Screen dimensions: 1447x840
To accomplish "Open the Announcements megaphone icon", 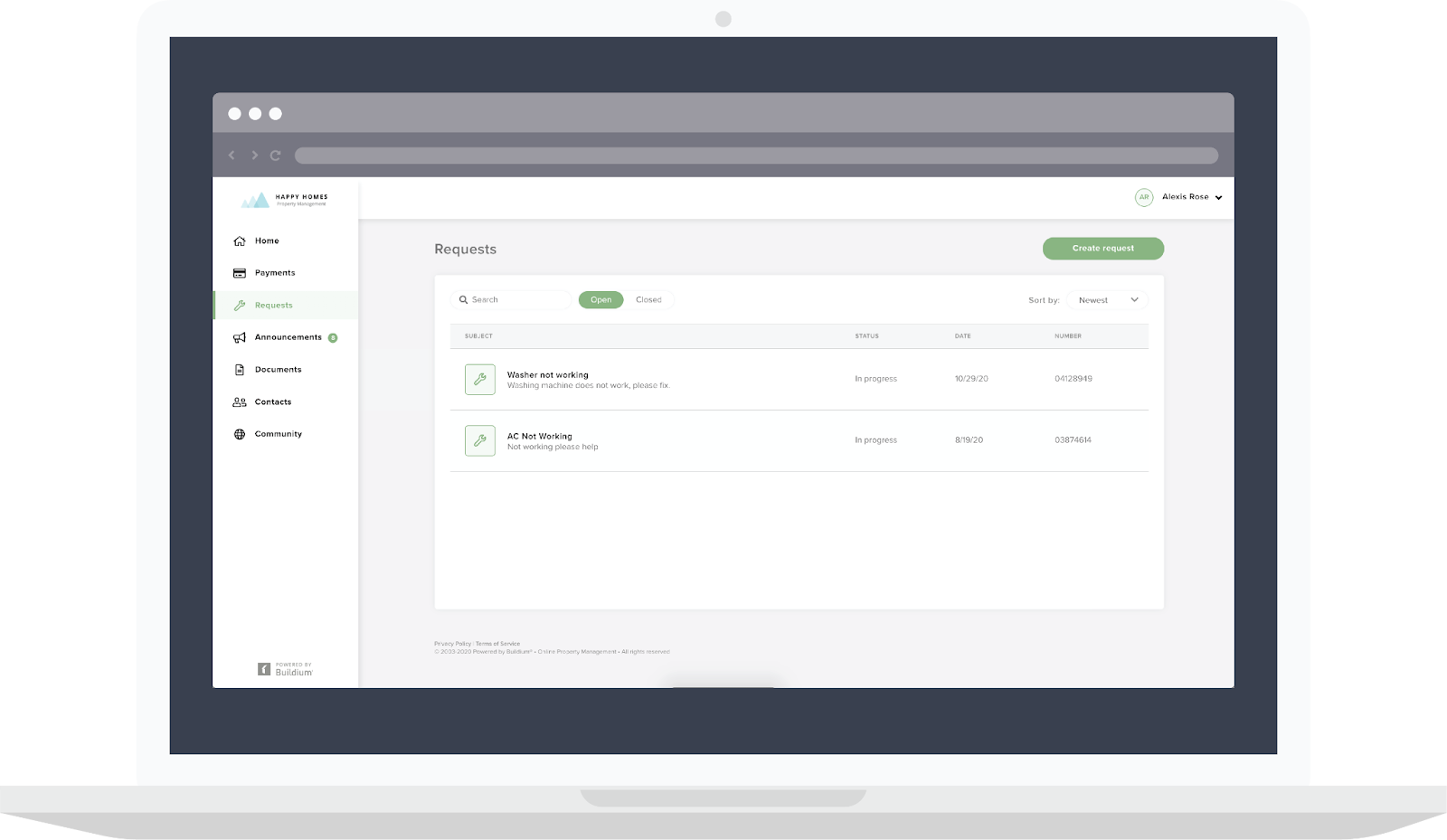I will coord(240,337).
